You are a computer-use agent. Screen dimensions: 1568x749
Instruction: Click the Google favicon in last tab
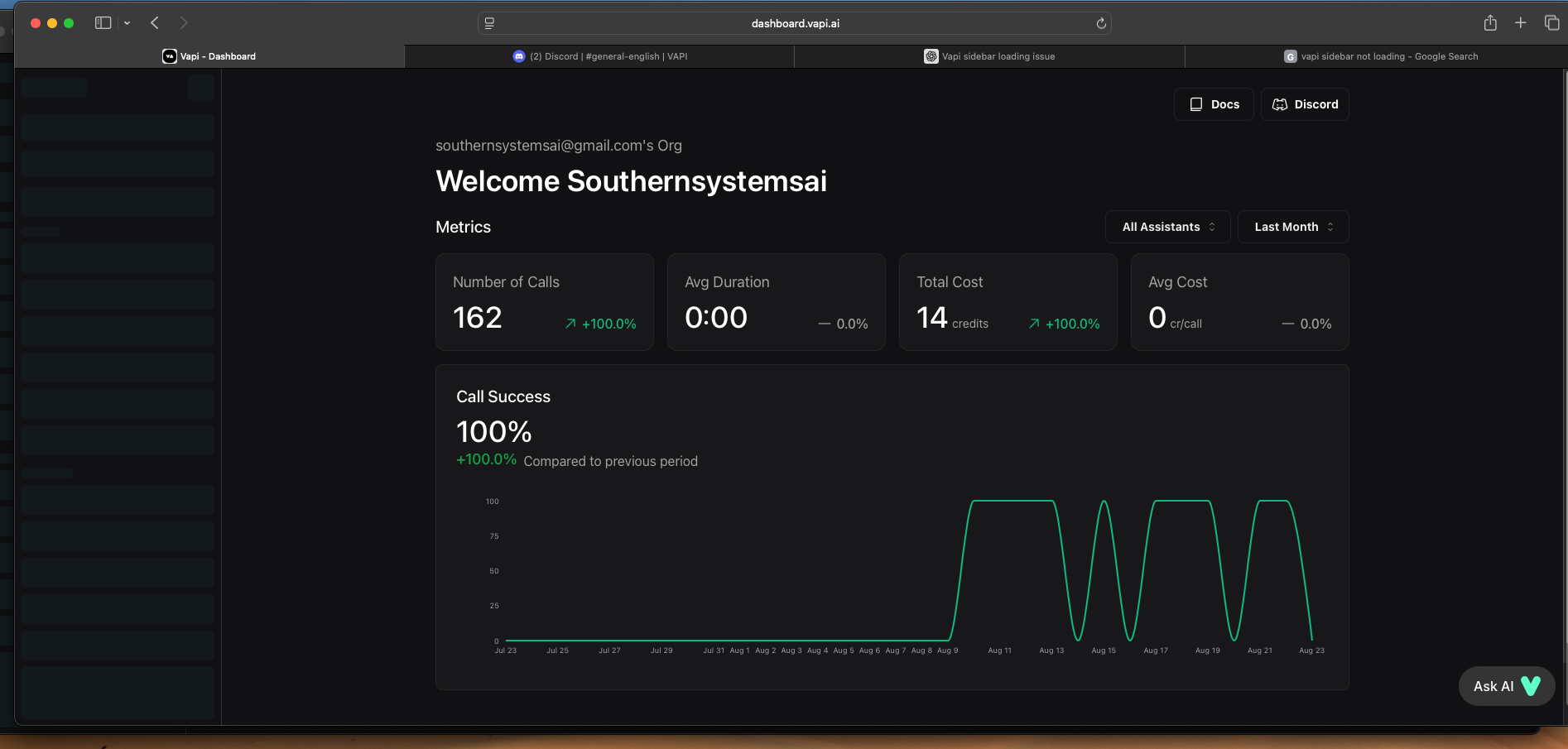(x=1290, y=56)
